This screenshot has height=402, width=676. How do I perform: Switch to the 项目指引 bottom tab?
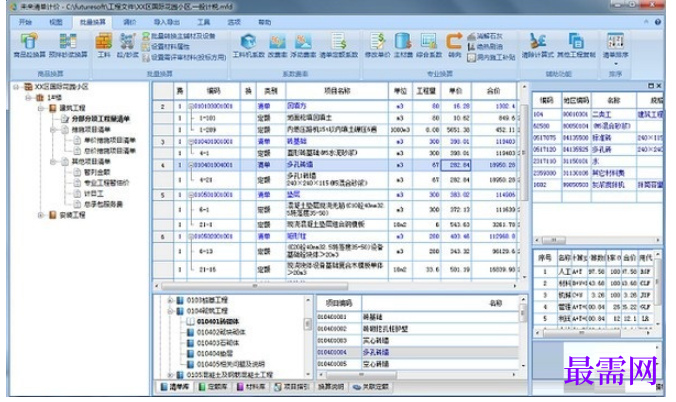click(292, 387)
